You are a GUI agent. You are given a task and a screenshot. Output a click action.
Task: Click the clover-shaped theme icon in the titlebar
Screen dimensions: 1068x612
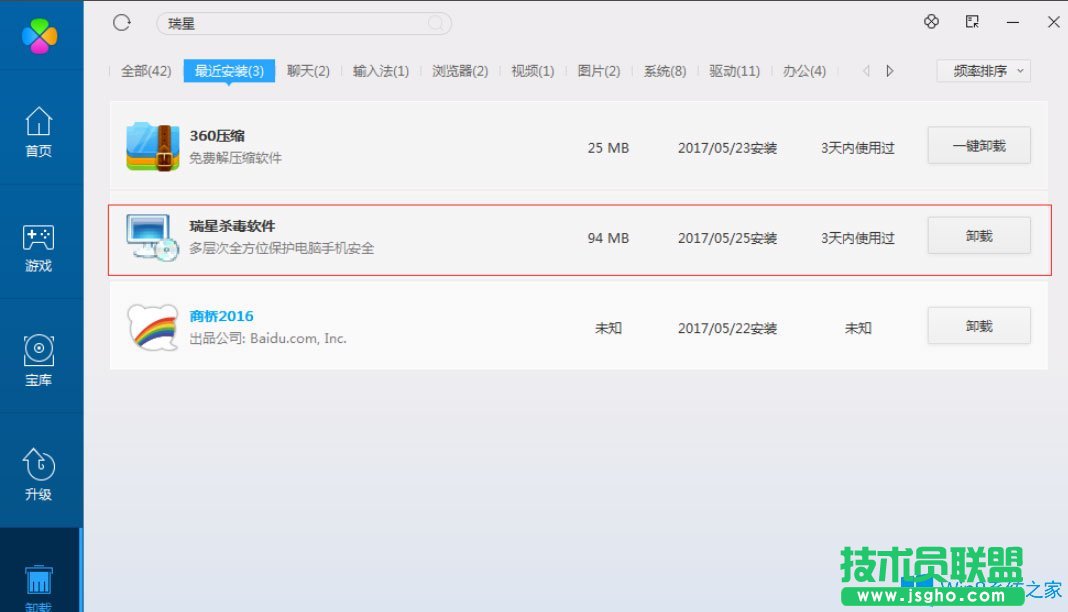click(931, 21)
